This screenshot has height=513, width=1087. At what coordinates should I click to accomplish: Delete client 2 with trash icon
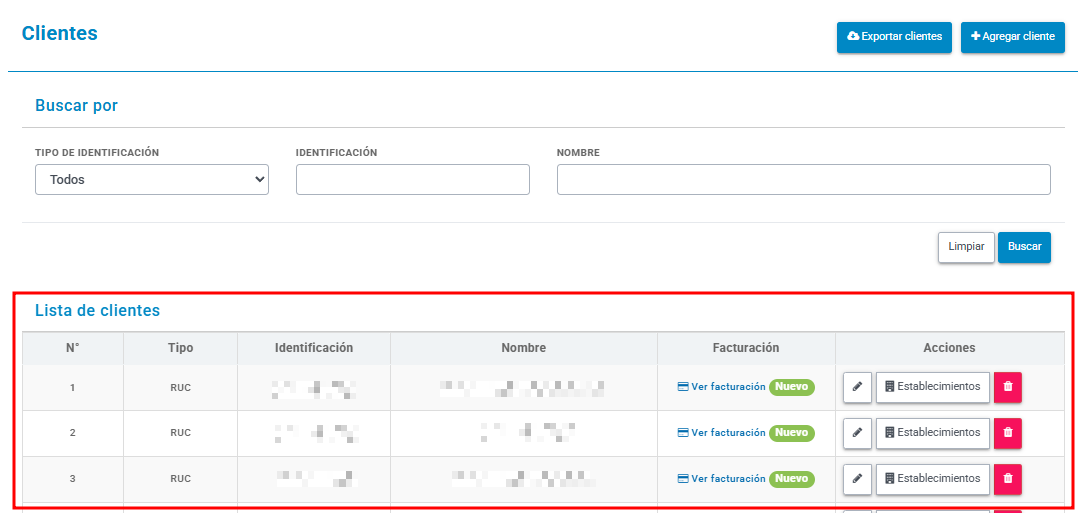click(1008, 433)
